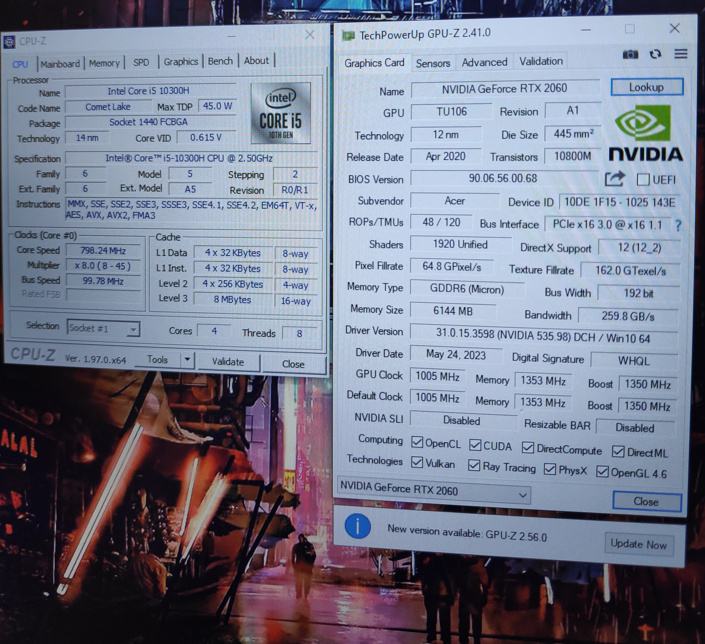Toggle the OpenCL checkbox
The width and height of the screenshot is (705, 644).
(x=417, y=443)
